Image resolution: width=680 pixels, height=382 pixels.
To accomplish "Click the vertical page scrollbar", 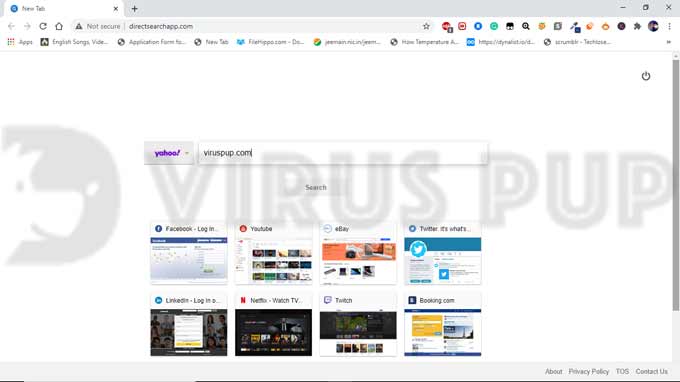I will pos(676,185).
